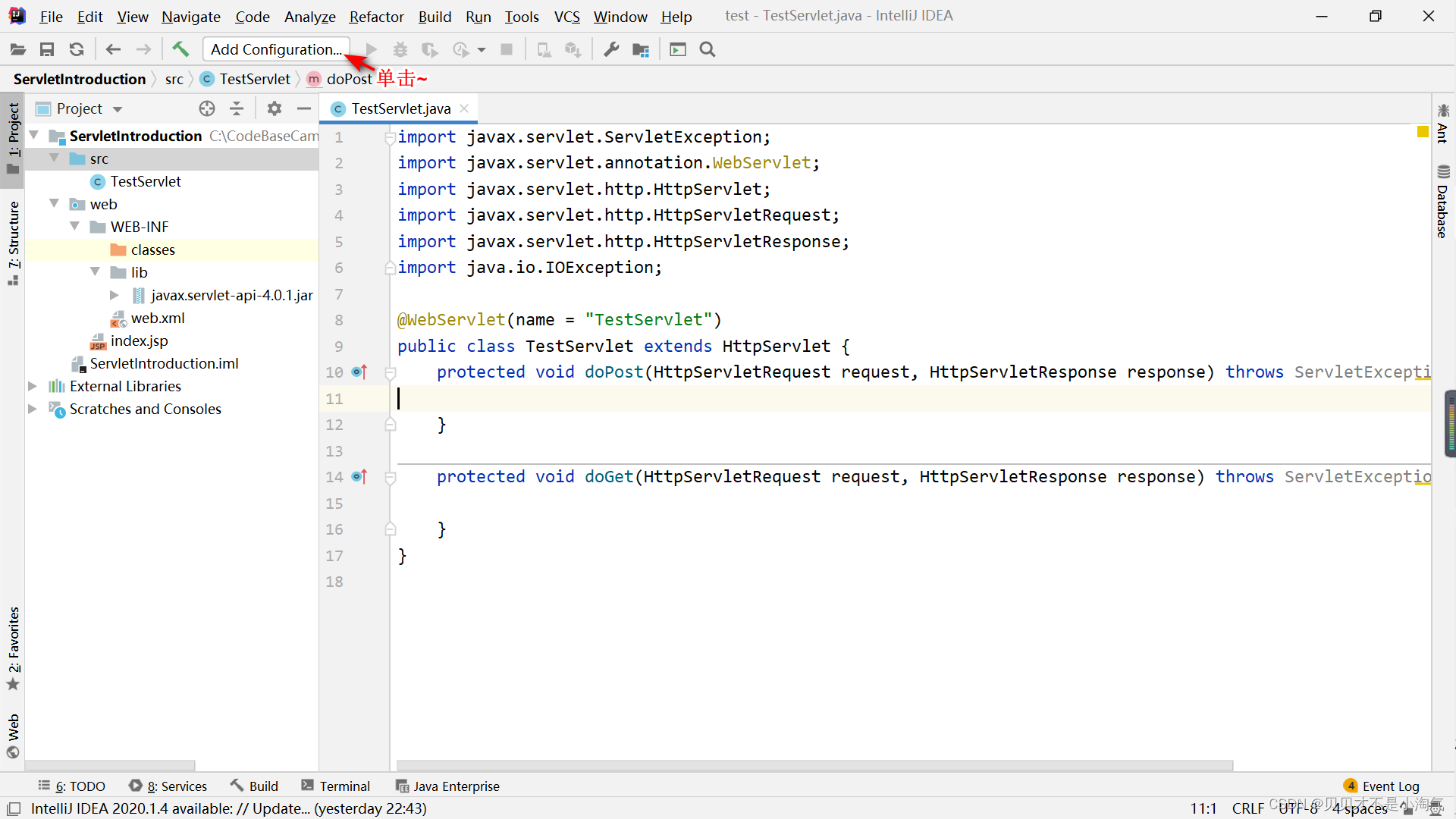Open Settings wrench icon in toolbar
1456x819 pixels.
611,49
